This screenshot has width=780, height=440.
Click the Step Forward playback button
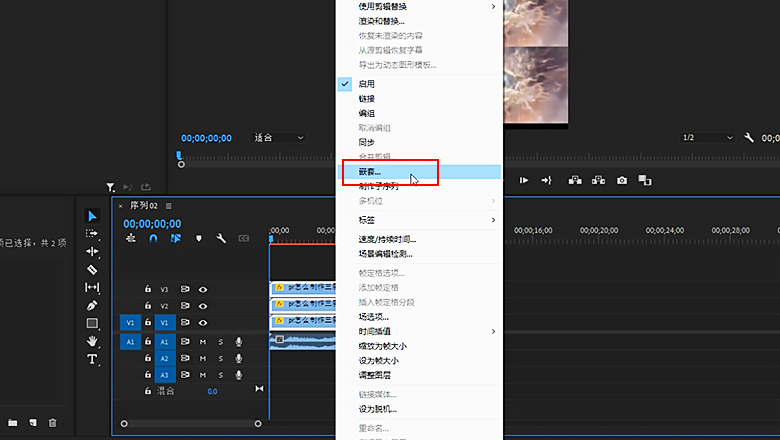pos(524,180)
